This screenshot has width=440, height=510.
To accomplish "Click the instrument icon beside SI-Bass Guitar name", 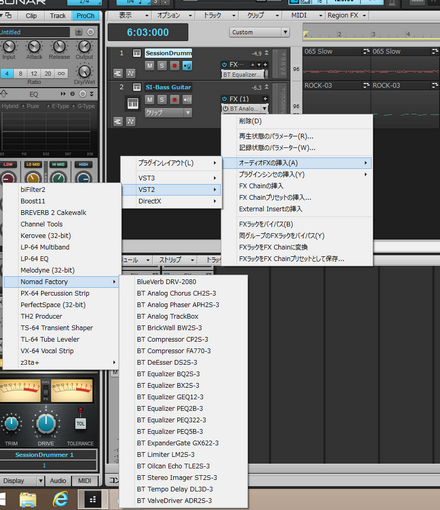I will tap(137, 87).
